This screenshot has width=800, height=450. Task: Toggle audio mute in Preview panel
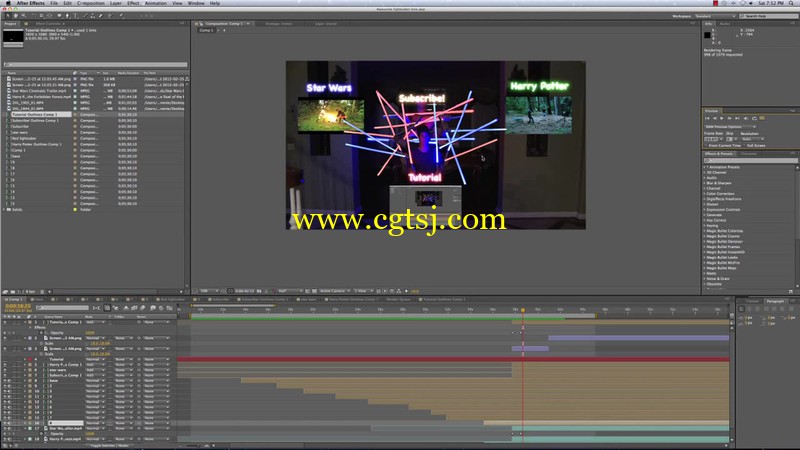point(746,118)
